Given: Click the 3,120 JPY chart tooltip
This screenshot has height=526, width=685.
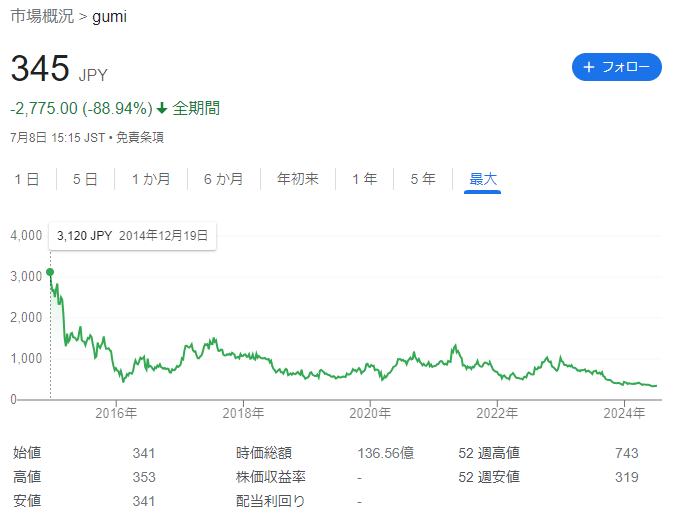Looking at the screenshot, I should coord(132,236).
